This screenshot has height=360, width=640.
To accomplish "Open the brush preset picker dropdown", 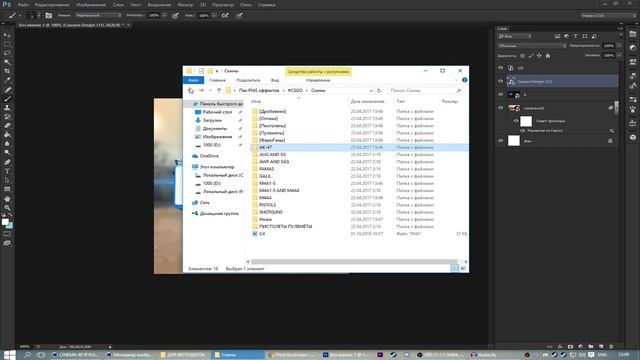I will (x=39, y=16).
